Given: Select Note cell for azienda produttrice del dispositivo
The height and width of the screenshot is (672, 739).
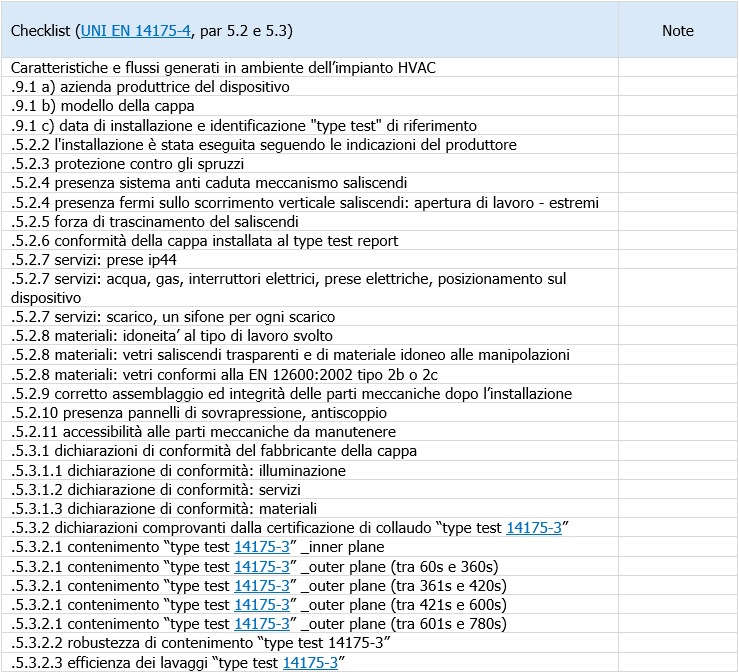Looking at the screenshot, I should coord(677,87).
